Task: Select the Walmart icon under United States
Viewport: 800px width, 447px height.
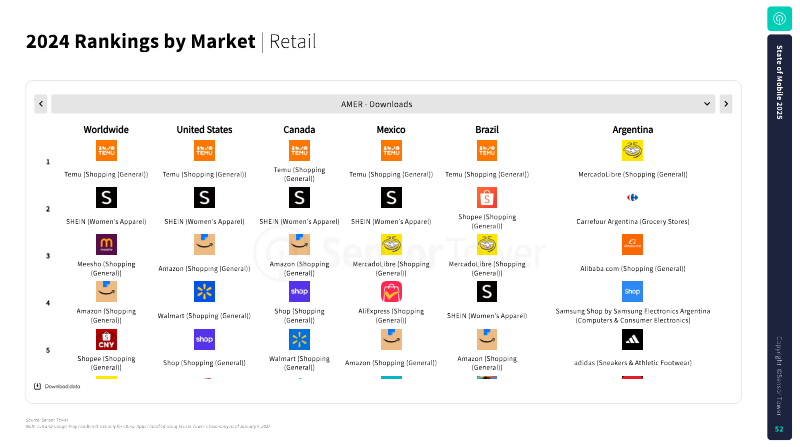Action: point(204,292)
